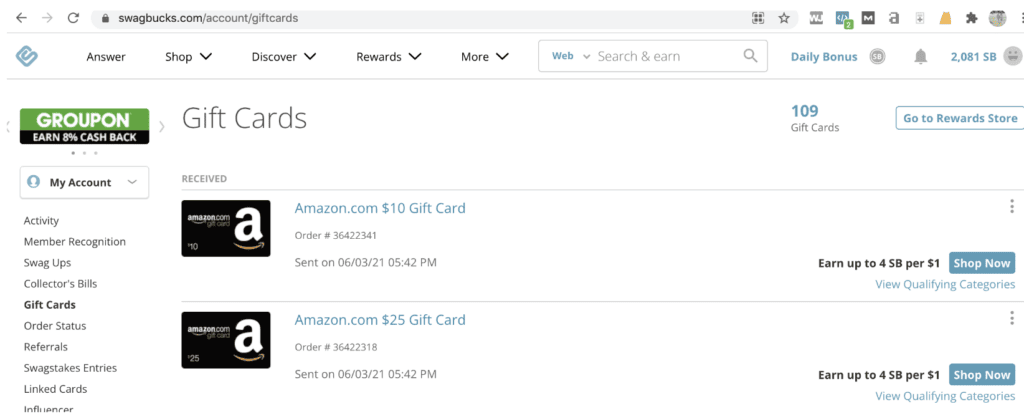
Task: Open the Web search type selector
Action: click(571, 56)
